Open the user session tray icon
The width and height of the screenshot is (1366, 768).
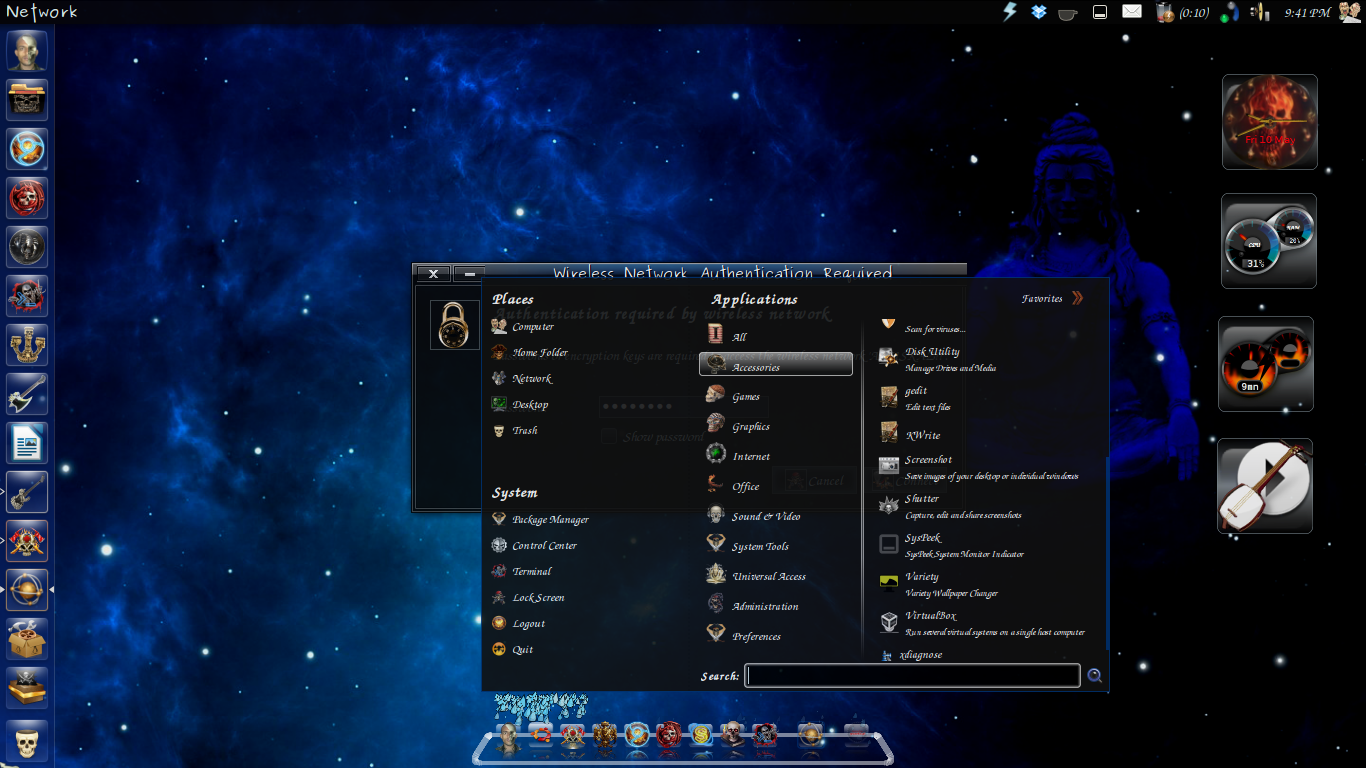coord(1349,12)
